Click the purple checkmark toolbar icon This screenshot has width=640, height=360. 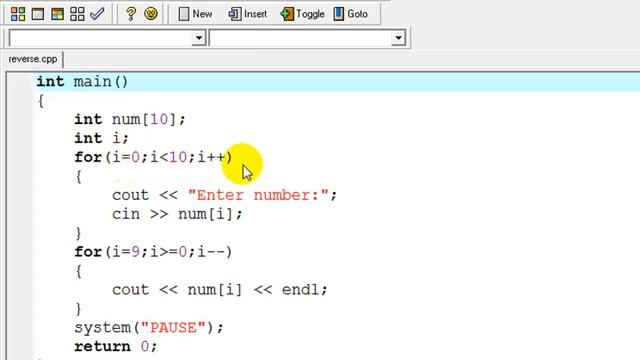97,14
